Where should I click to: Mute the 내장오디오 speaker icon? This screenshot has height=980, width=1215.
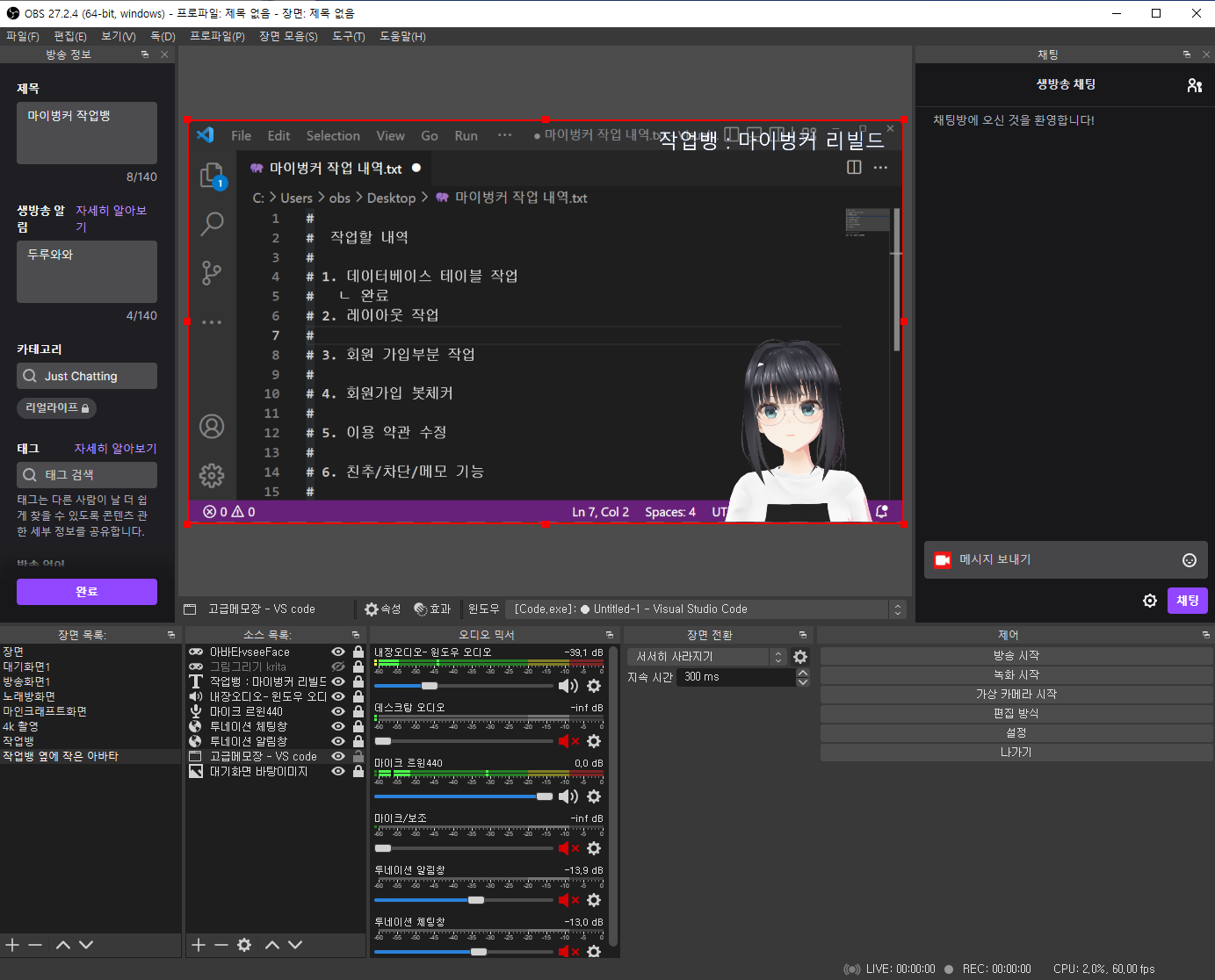(x=567, y=686)
